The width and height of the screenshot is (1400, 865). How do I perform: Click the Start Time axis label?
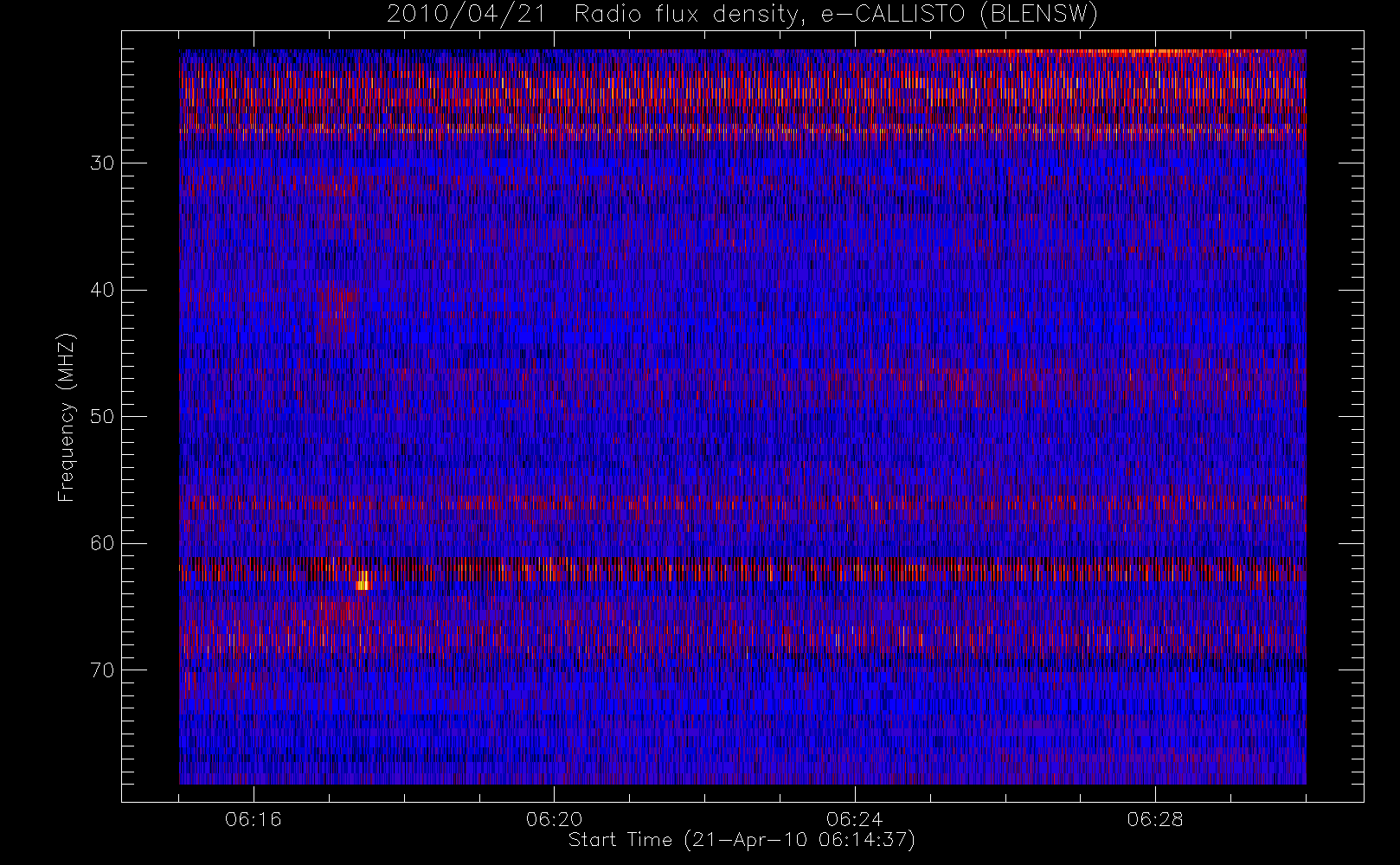pyautogui.click(x=742, y=840)
